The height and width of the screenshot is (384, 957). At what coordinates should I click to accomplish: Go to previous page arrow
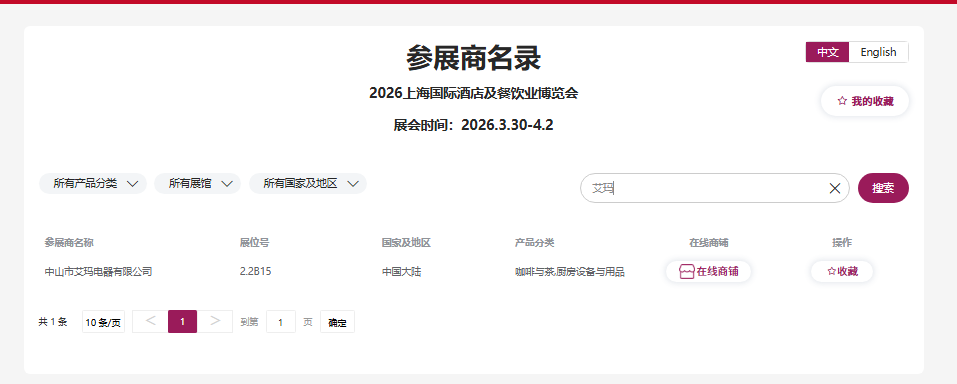pyautogui.click(x=150, y=321)
